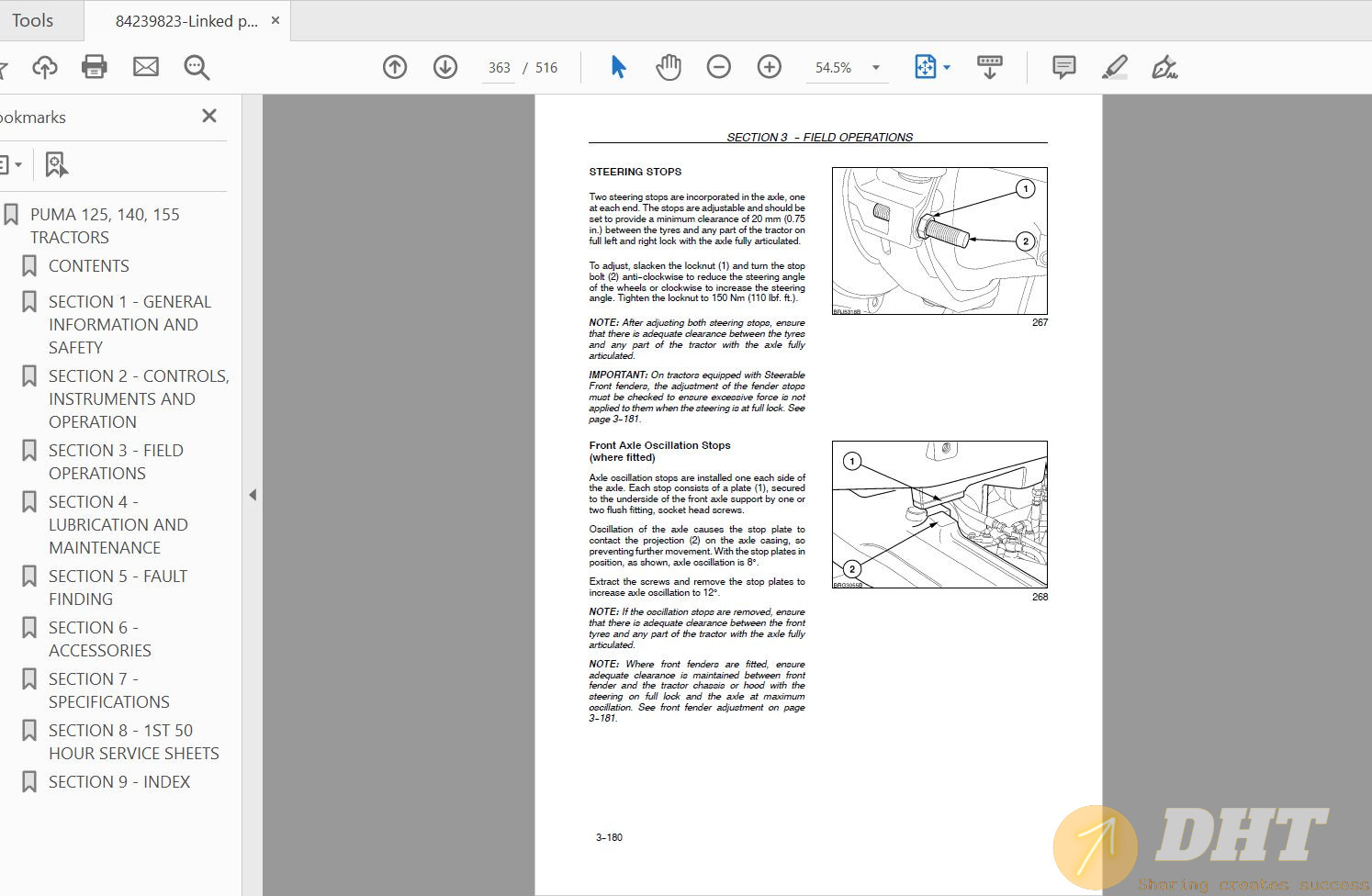Go to SECTION 8 - 1ST 50 HOUR bookmark
Screen dimensions: 1372x896
[x=133, y=742]
